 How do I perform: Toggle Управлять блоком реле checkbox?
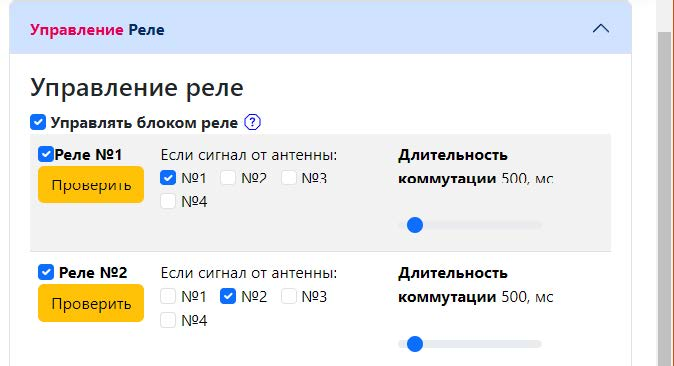pyautogui.click(x=38, y=122)
